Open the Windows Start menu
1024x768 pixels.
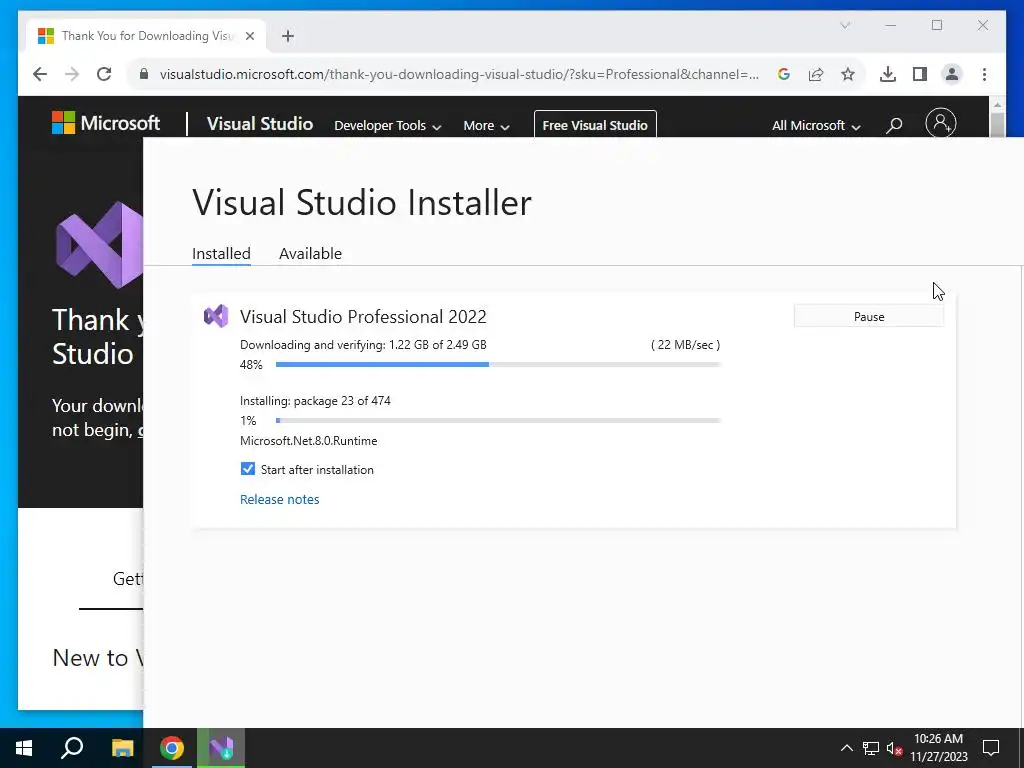(24, 748)
